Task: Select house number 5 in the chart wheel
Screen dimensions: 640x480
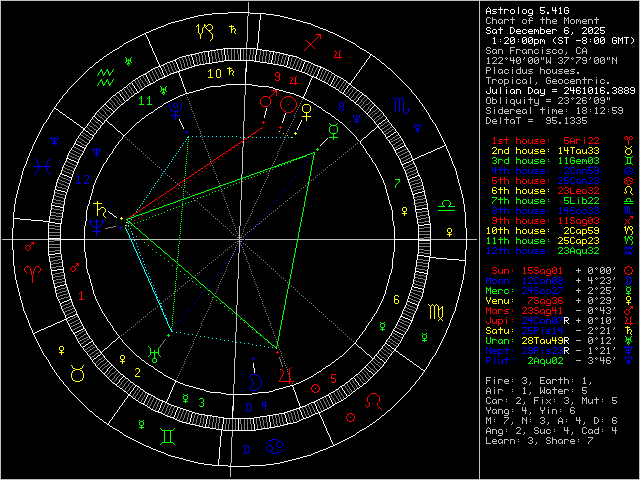Action: pyautogui.click(x=333, y=379)
